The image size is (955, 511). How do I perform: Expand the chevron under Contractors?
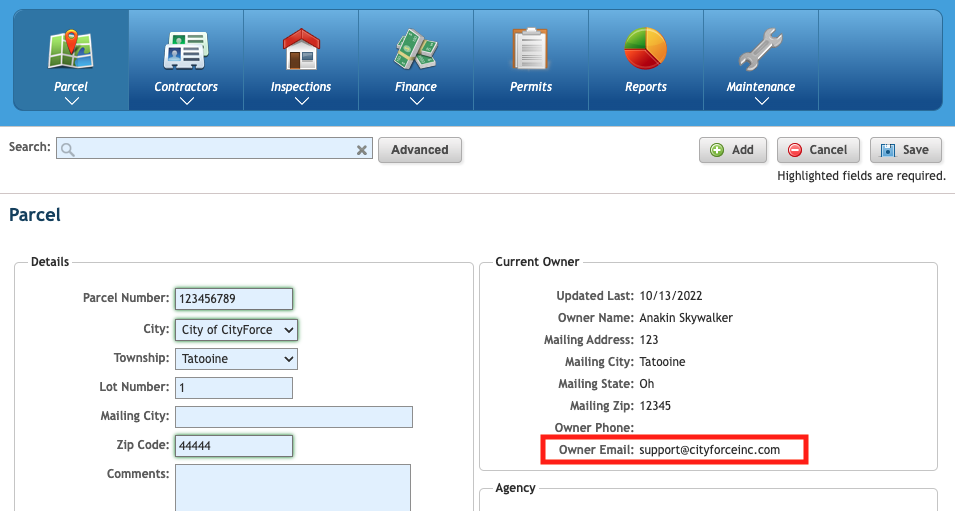point(186,101)
